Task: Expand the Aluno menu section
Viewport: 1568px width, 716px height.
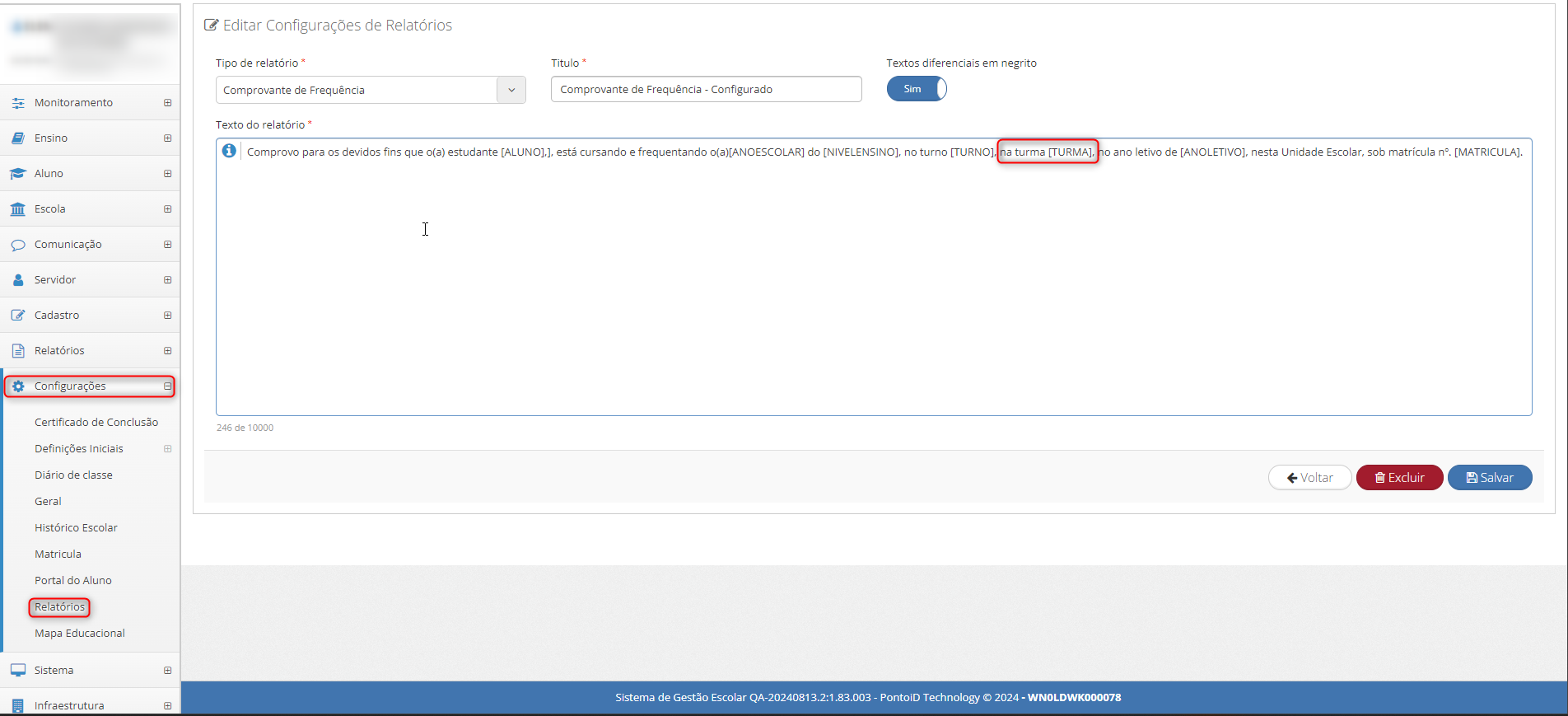Action: pyautogui.click(x=168, y=174)
